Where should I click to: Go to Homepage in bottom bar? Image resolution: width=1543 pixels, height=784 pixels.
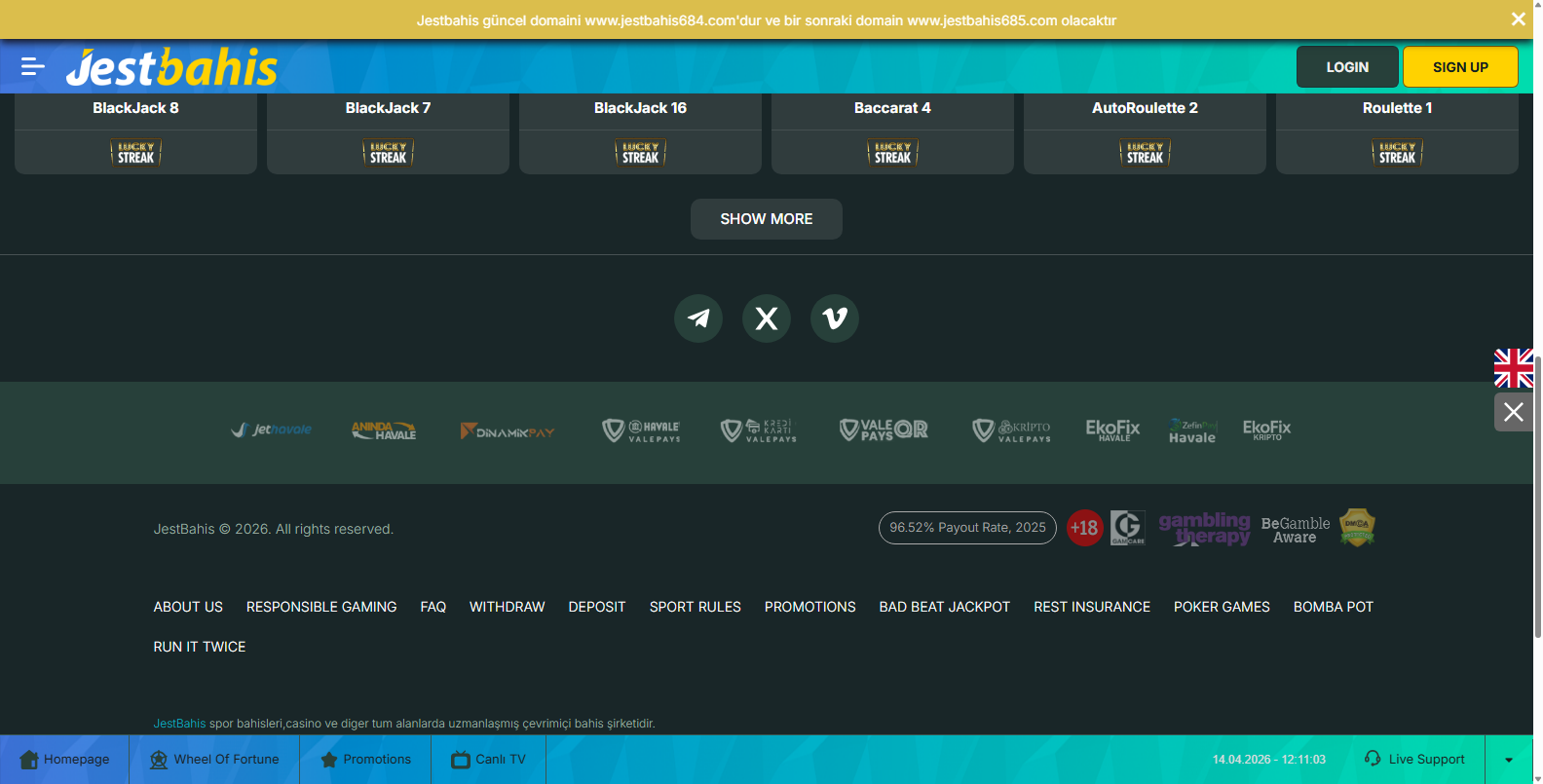pyautogui.click(x=64, y=760)
